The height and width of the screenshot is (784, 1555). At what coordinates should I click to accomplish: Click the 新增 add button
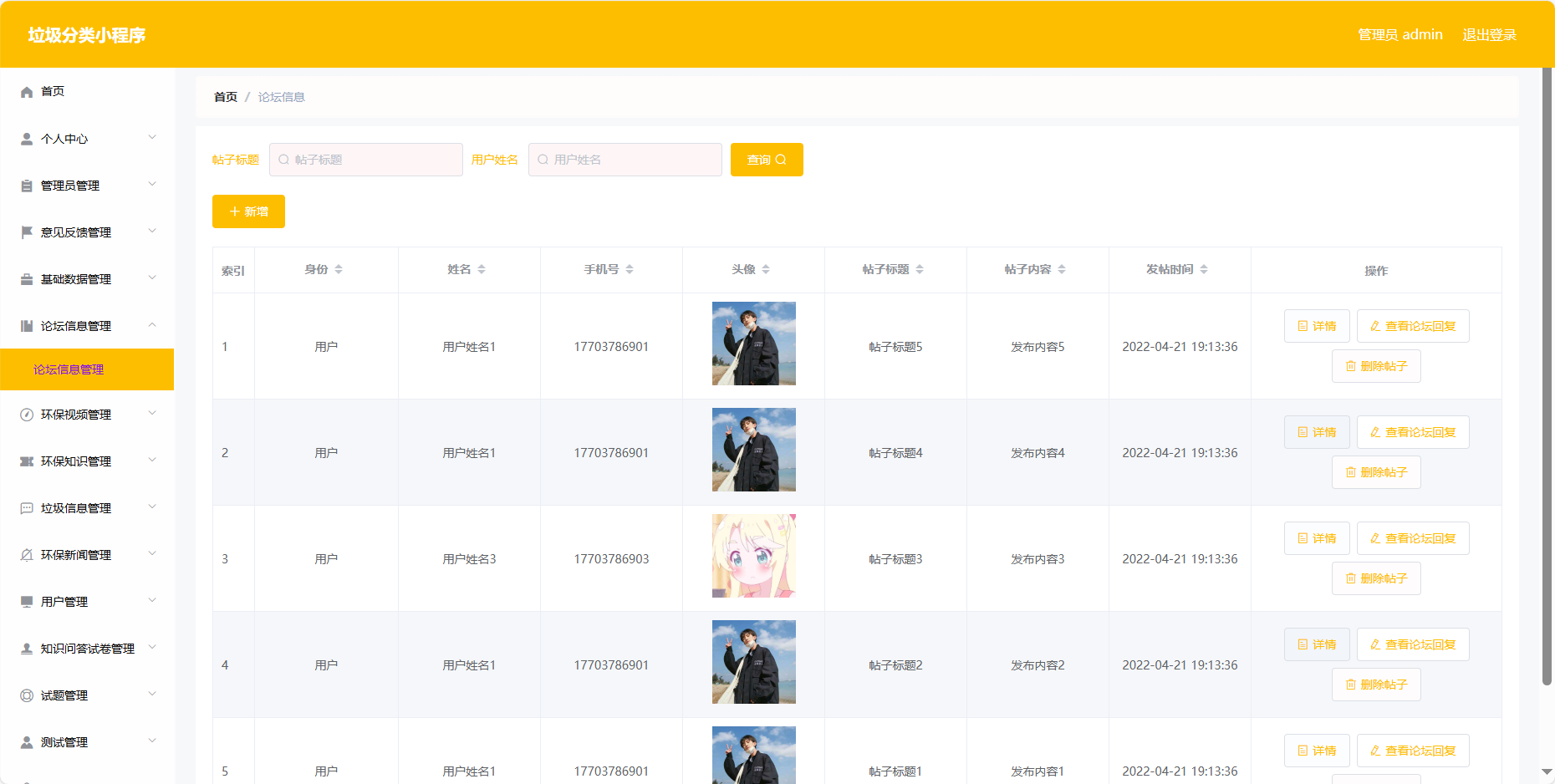pyautogui.click(x=248, y=211)
